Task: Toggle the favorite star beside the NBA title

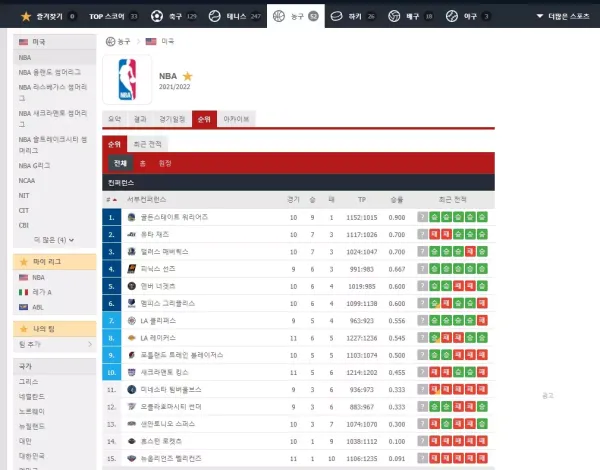Action: tap(188, 76)
